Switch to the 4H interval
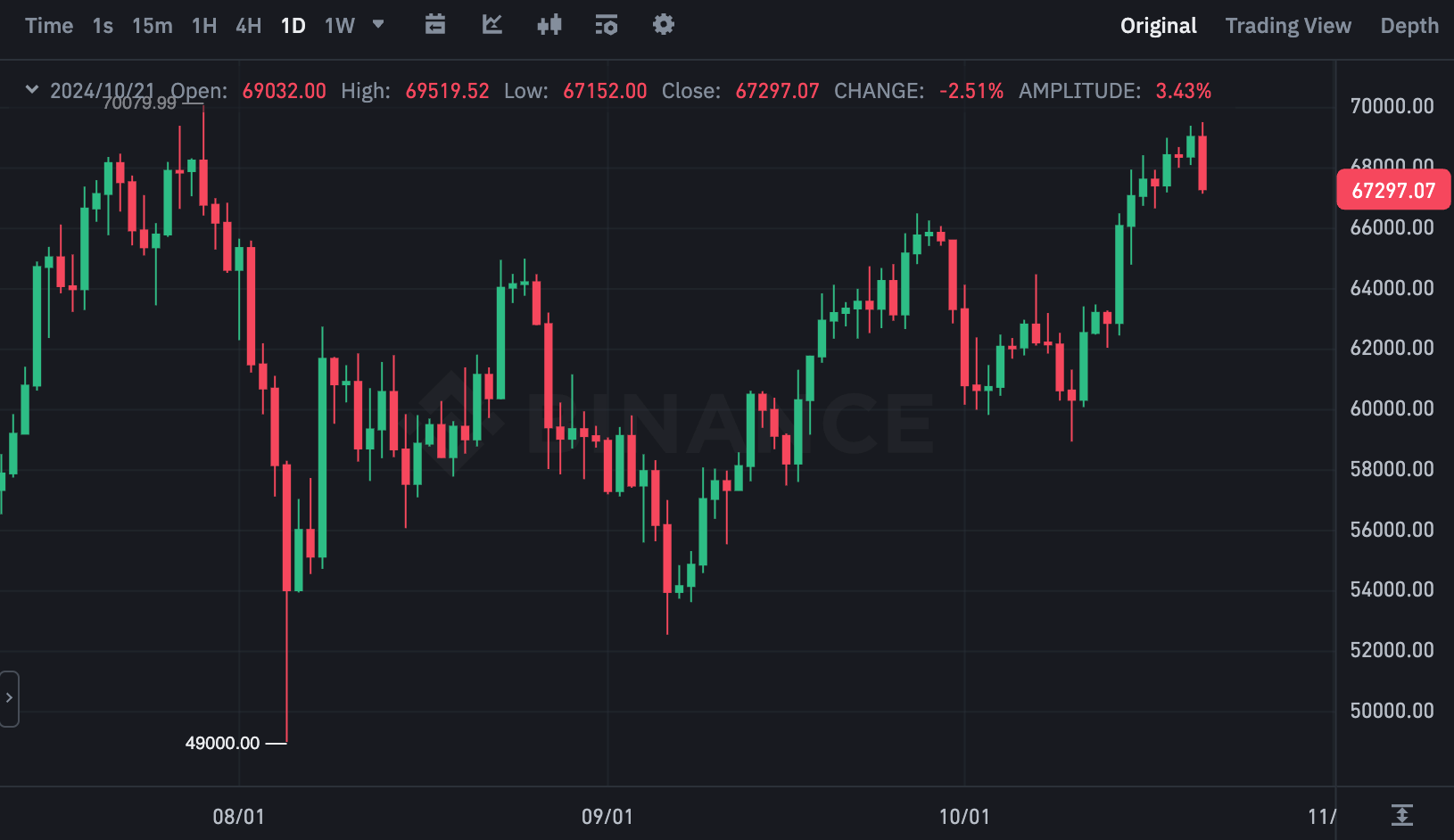The image size is (1454, 840). (x=249, y=26)
